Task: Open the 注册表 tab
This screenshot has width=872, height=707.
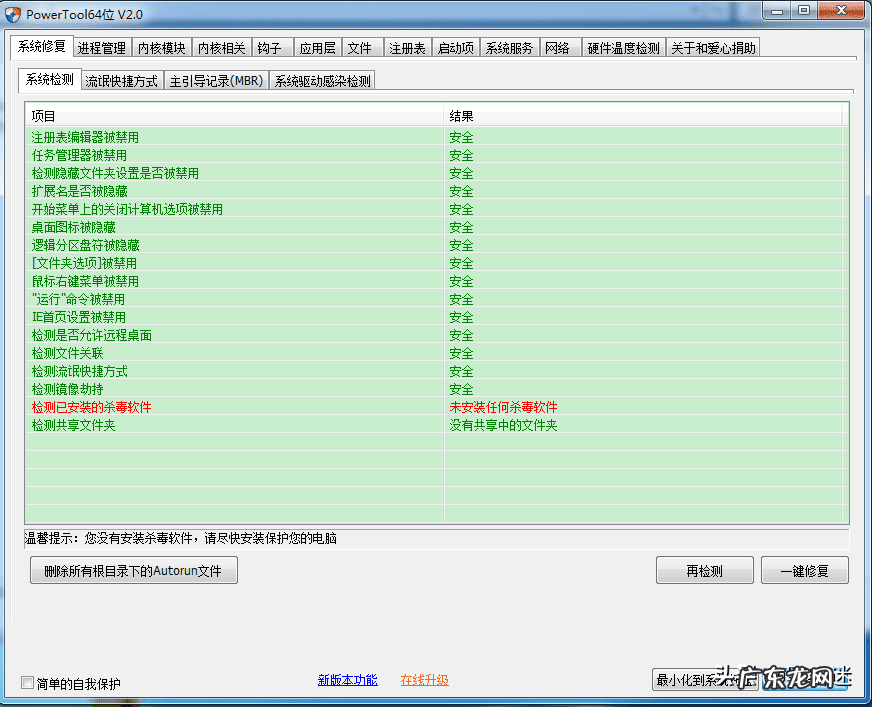Action: click(x=406, y=47)
